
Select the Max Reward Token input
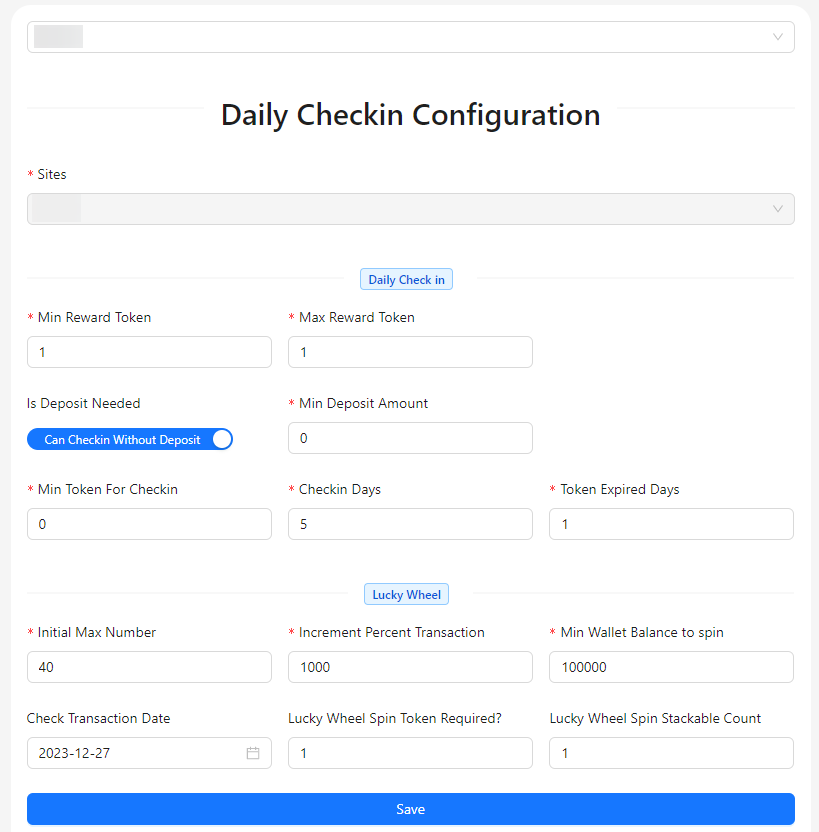pos(410,352)
